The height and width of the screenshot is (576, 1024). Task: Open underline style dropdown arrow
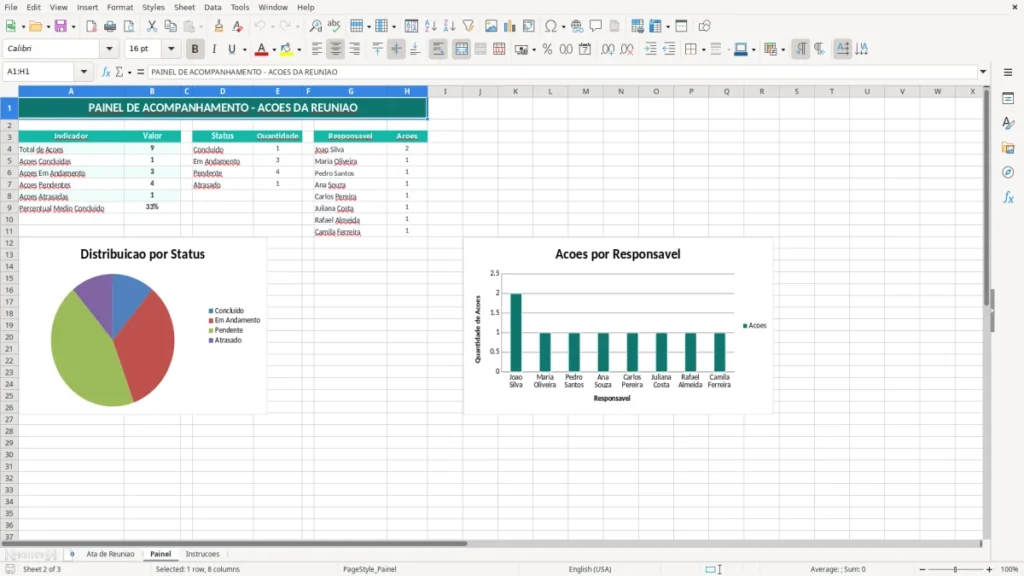click(x=244, y=50)
